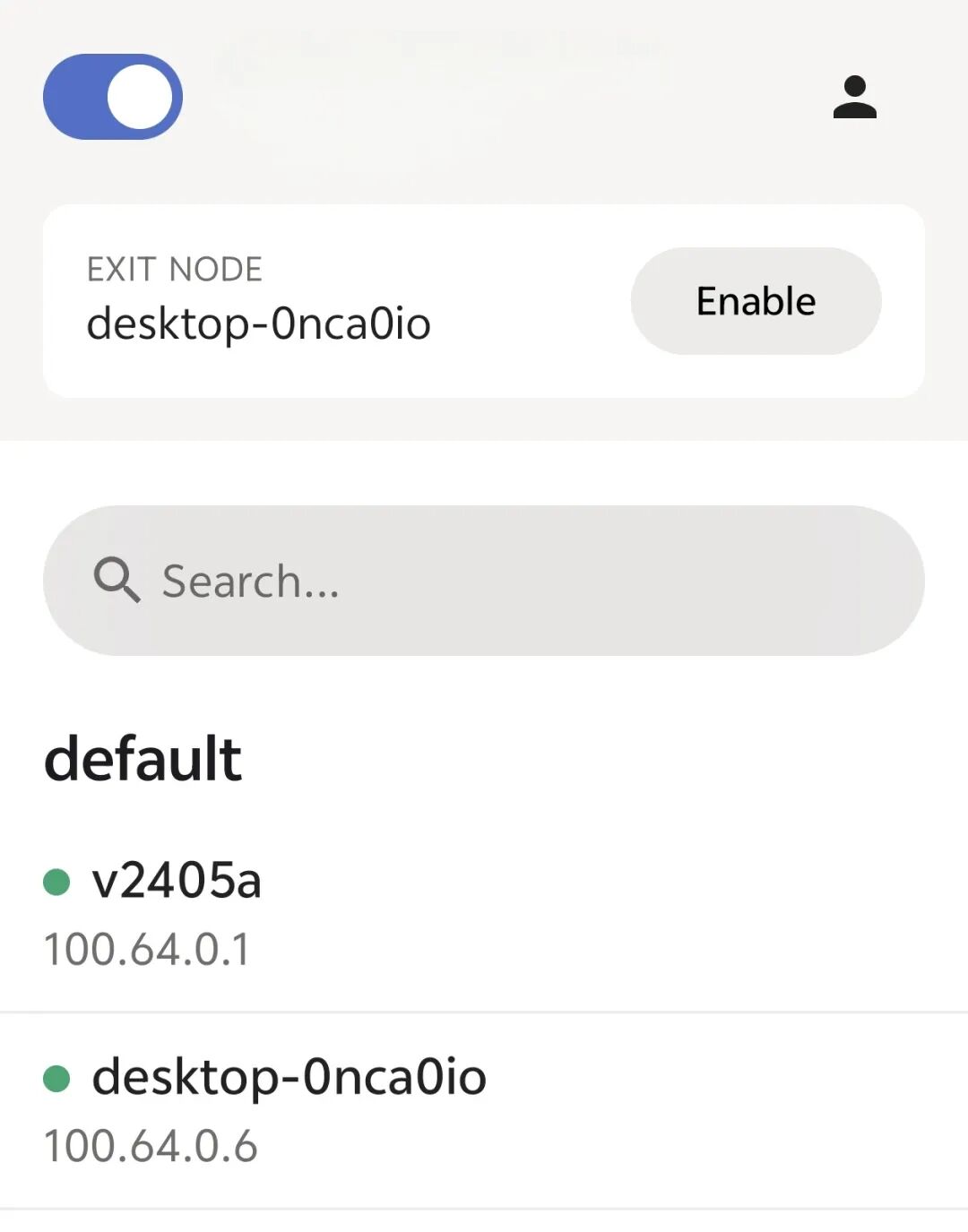Screen dimensions: 968x1232
Task: Tap the Enable exit node button
Action: click(x=756, y=301)
